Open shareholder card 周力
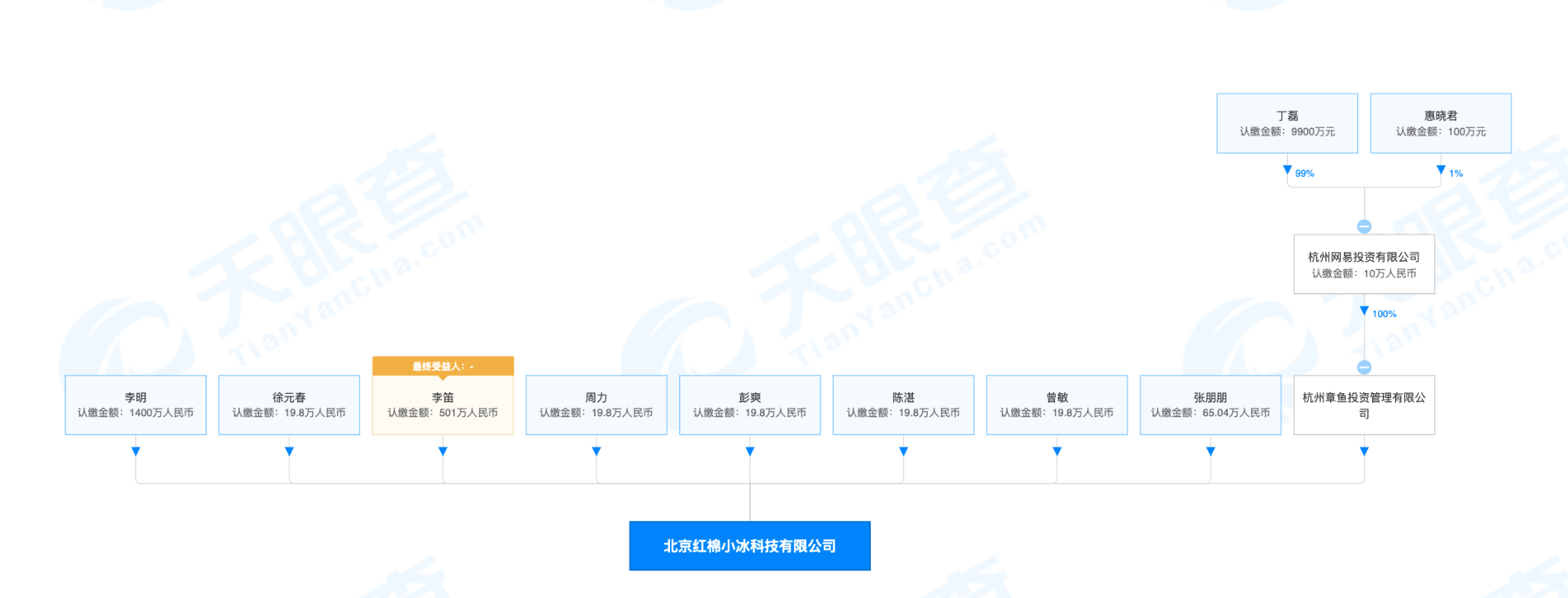 coord(596,406)
